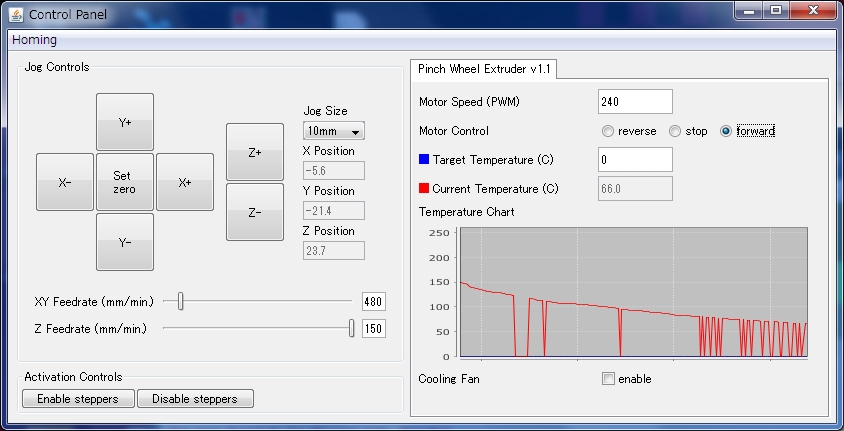The width and height of the screenshot is (844, 431).
Task: Lower Z axis with Z- button
Action: click(255, 212)
